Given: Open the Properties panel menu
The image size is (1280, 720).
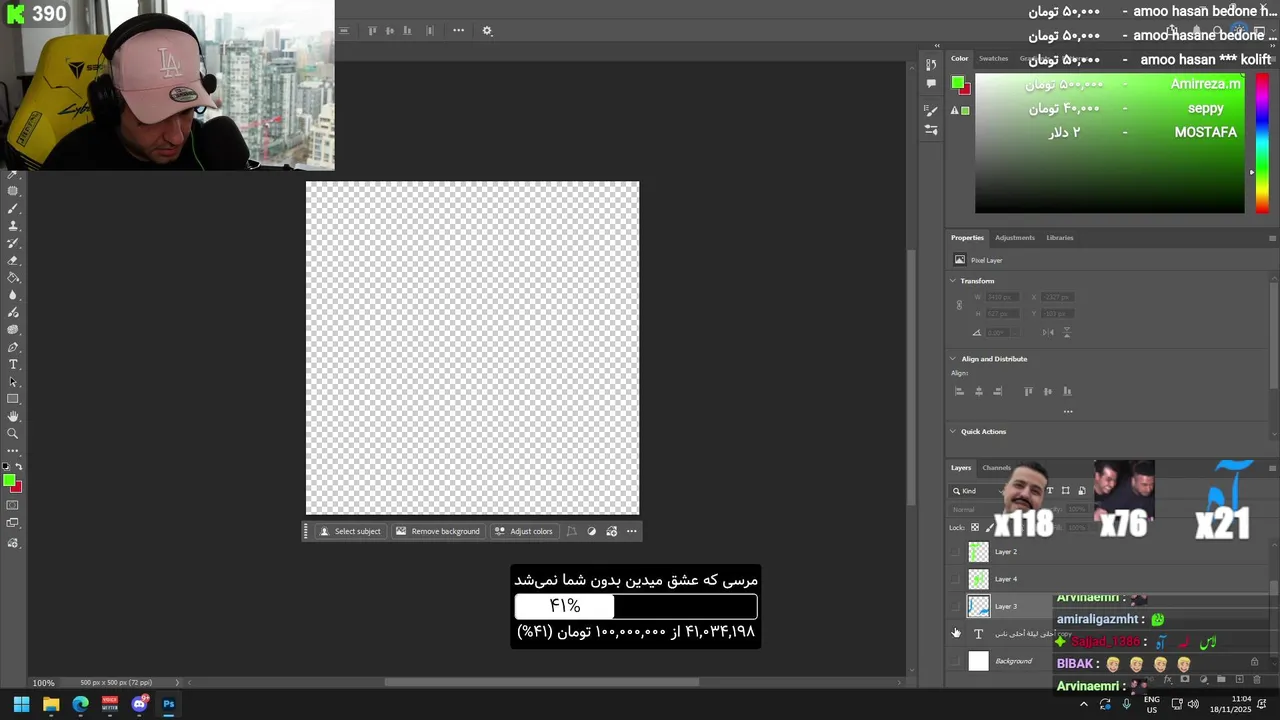Looking at the screenshot, I should (1272, 238).
